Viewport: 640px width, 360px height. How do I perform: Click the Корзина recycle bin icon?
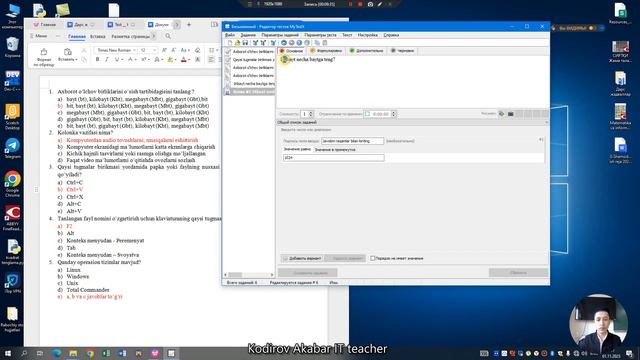pyautogui.click(x=12, y=47)
